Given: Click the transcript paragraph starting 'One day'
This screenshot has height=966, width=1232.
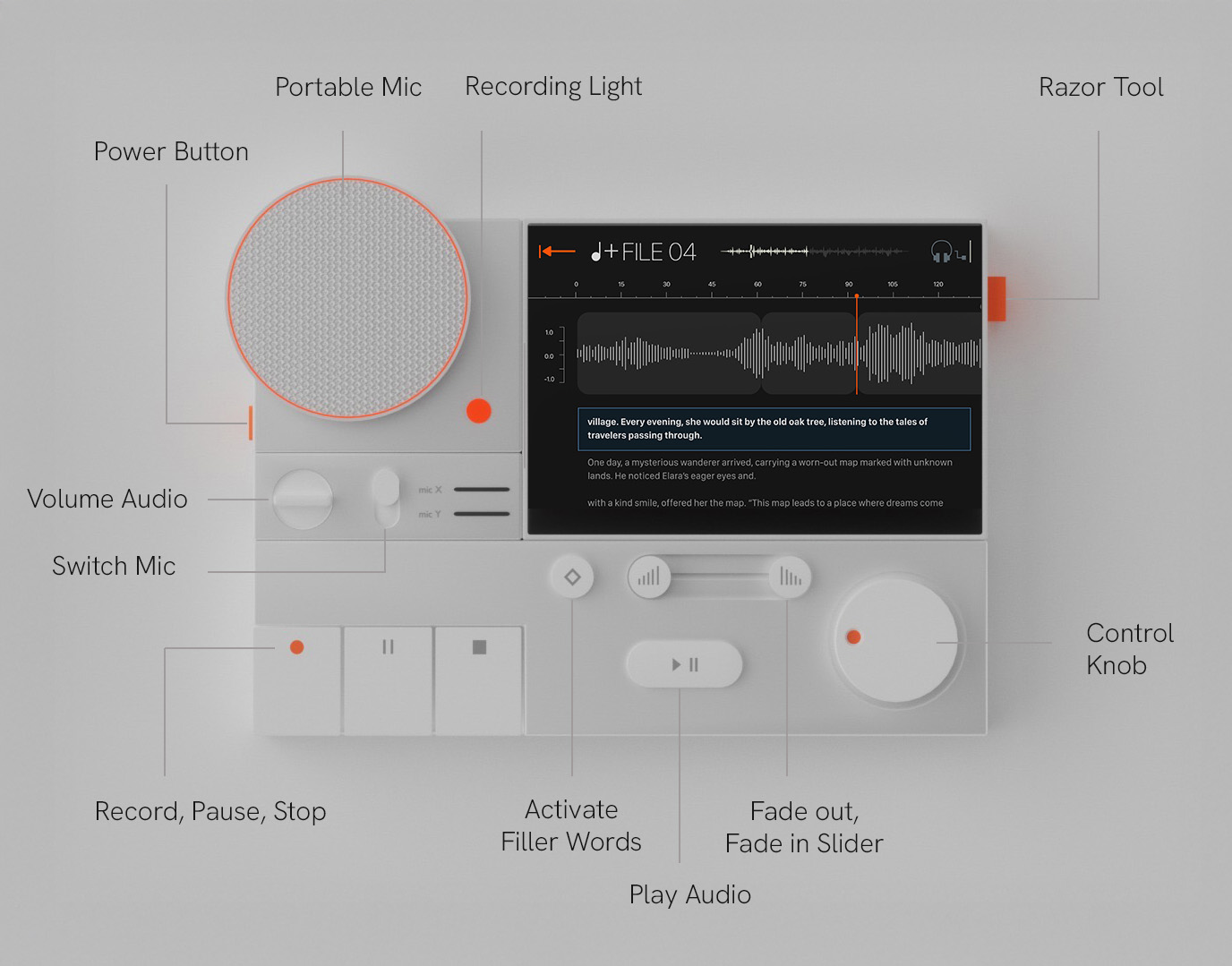Looking at the screenshot, I should pos(770,469).
